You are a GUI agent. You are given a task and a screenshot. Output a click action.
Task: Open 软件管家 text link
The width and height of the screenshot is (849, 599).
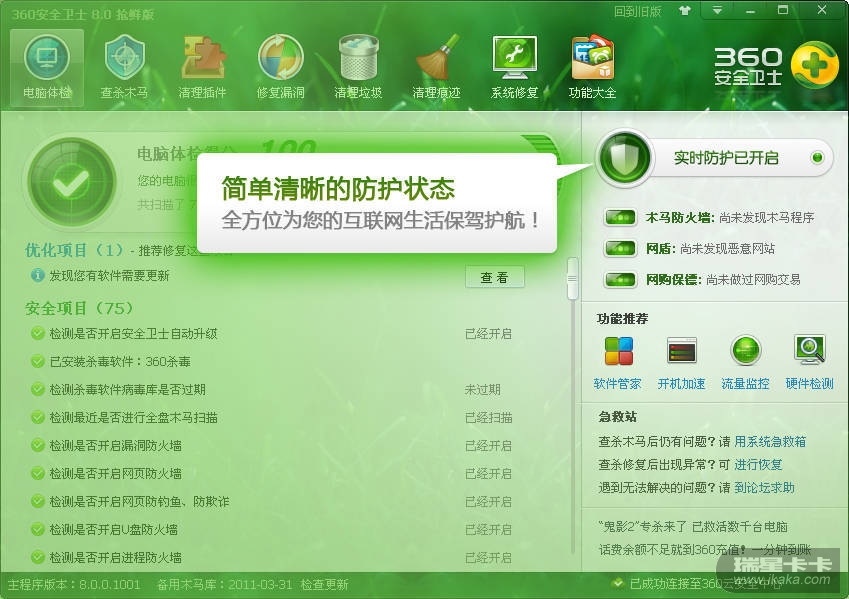618,384
